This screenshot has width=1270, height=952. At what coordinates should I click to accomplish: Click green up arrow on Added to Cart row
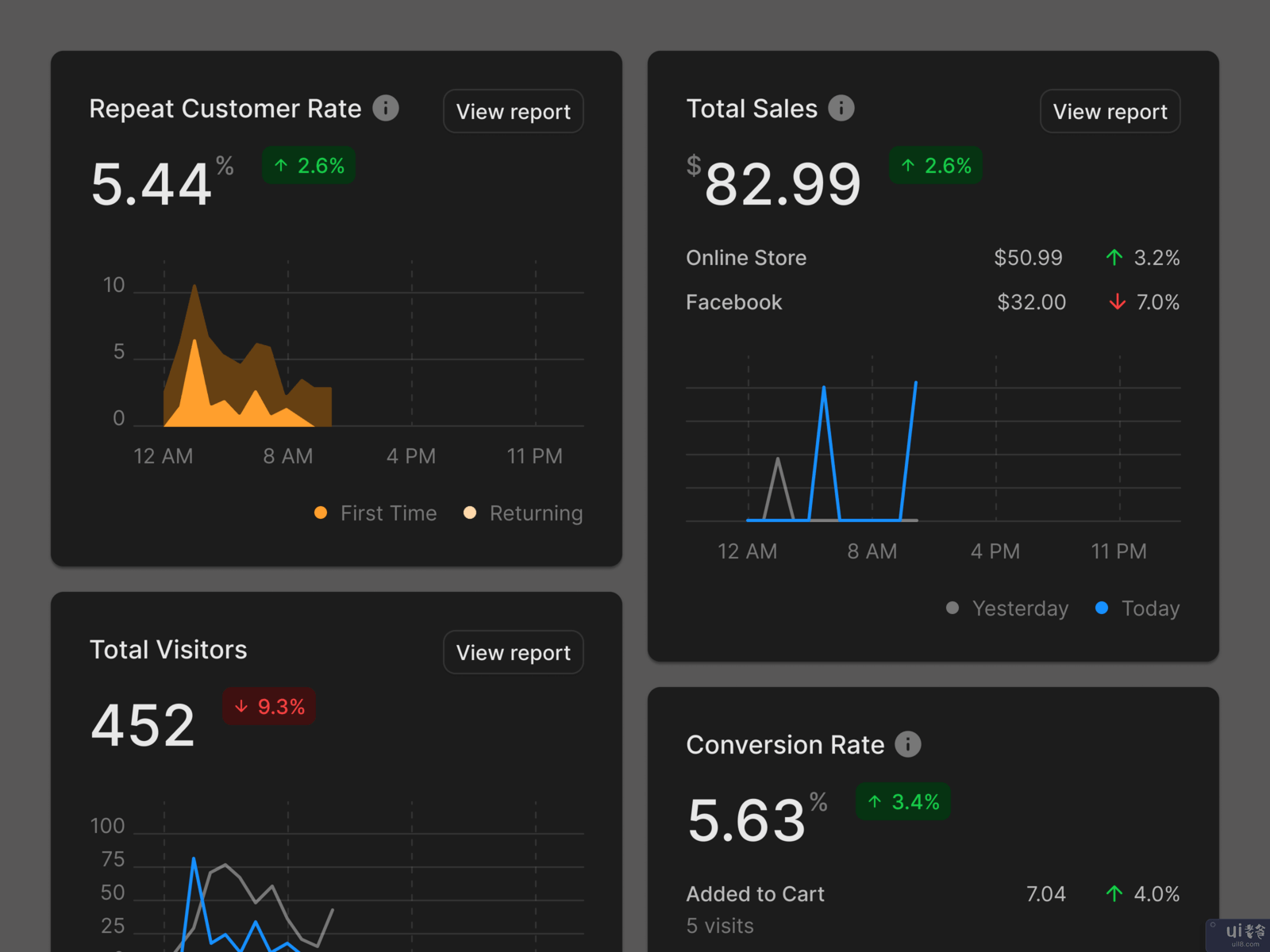point(1114,894)
